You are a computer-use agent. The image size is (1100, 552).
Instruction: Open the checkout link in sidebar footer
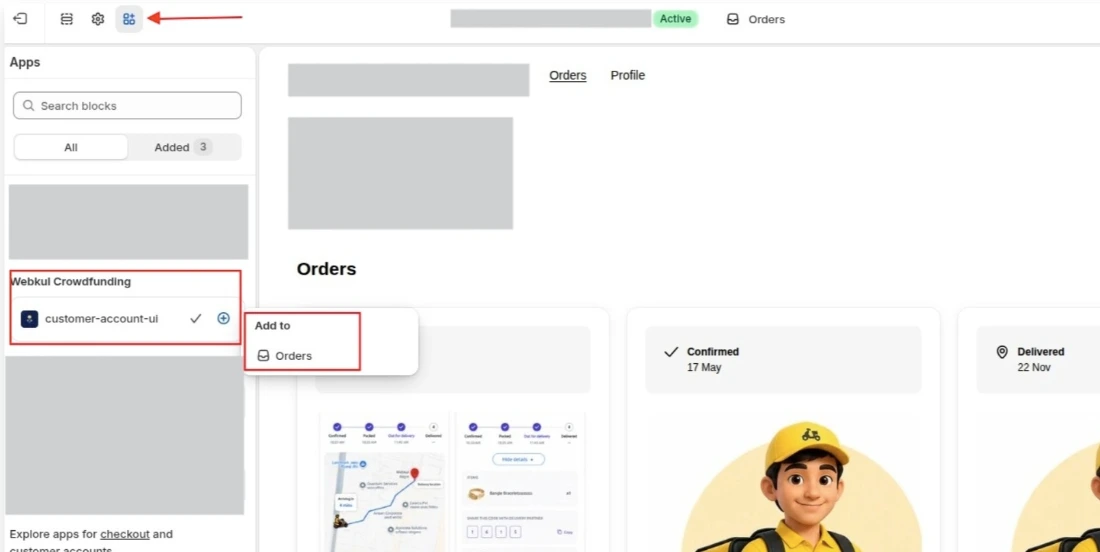(x=125, y=534)
